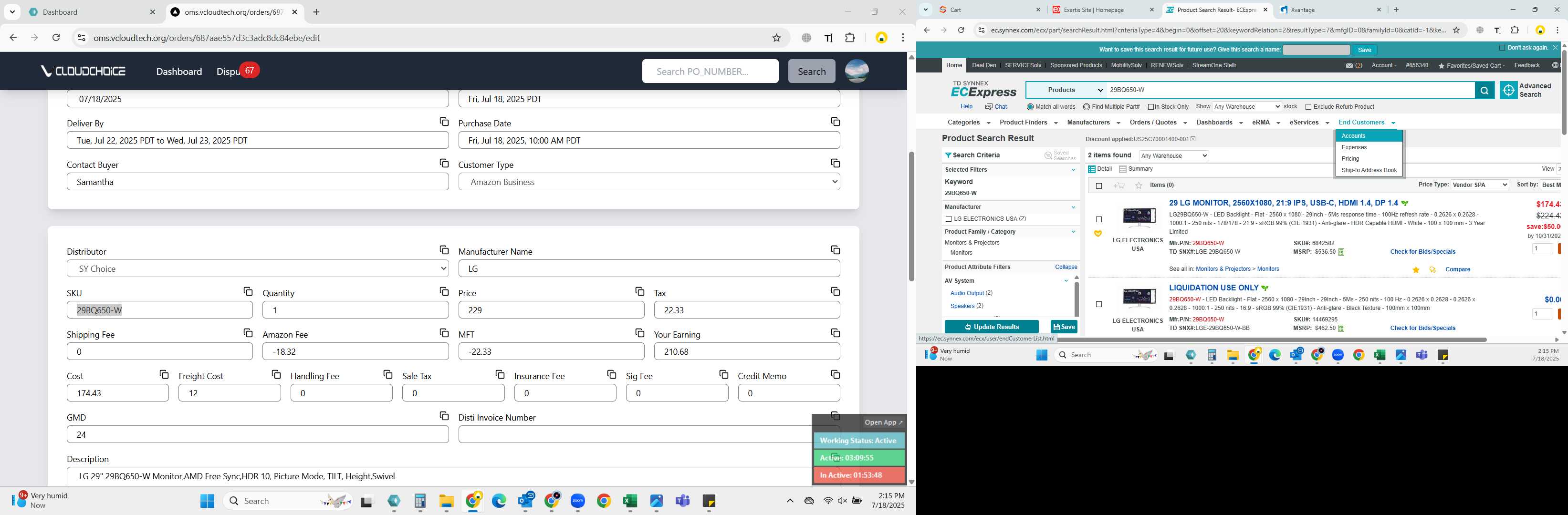The image size is (1568, 515).
Task: Collapse the Selected Filters section
Action: tap(1073, 170)
